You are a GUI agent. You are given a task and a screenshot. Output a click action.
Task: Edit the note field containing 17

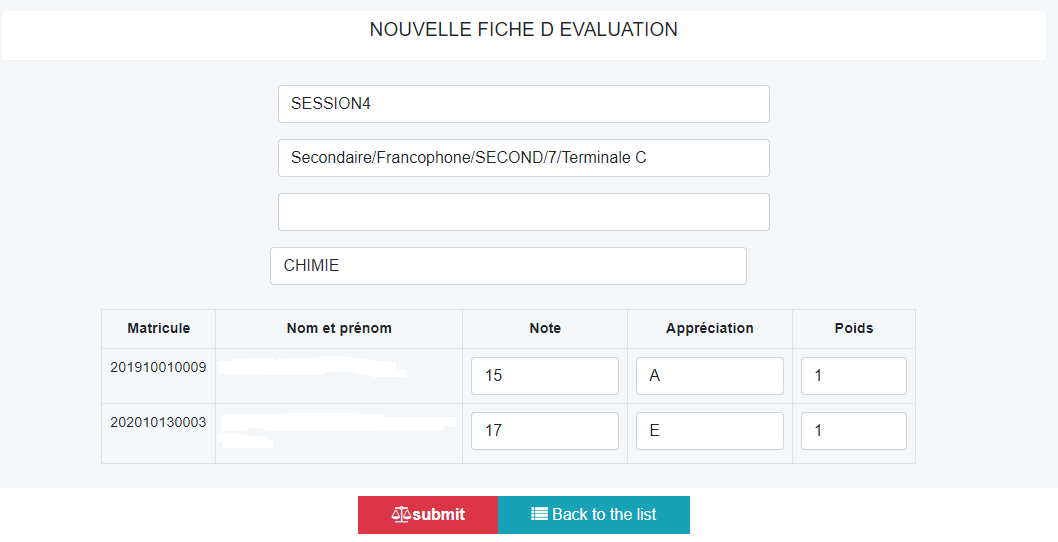tap(545, 431)
